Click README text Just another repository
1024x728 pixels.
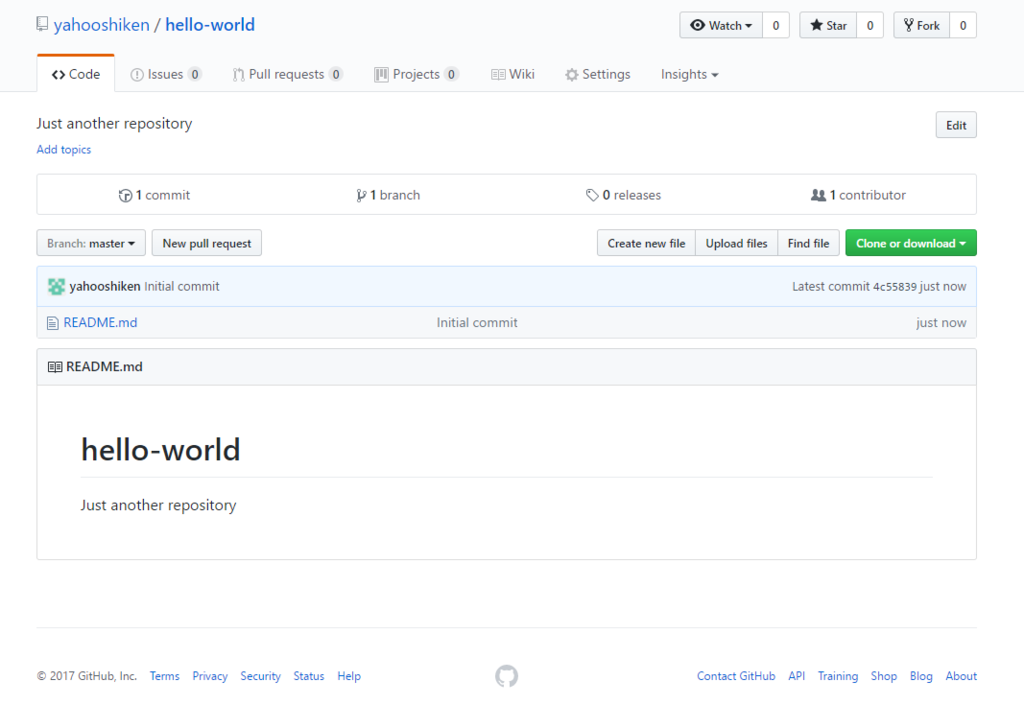click(158, 505)
